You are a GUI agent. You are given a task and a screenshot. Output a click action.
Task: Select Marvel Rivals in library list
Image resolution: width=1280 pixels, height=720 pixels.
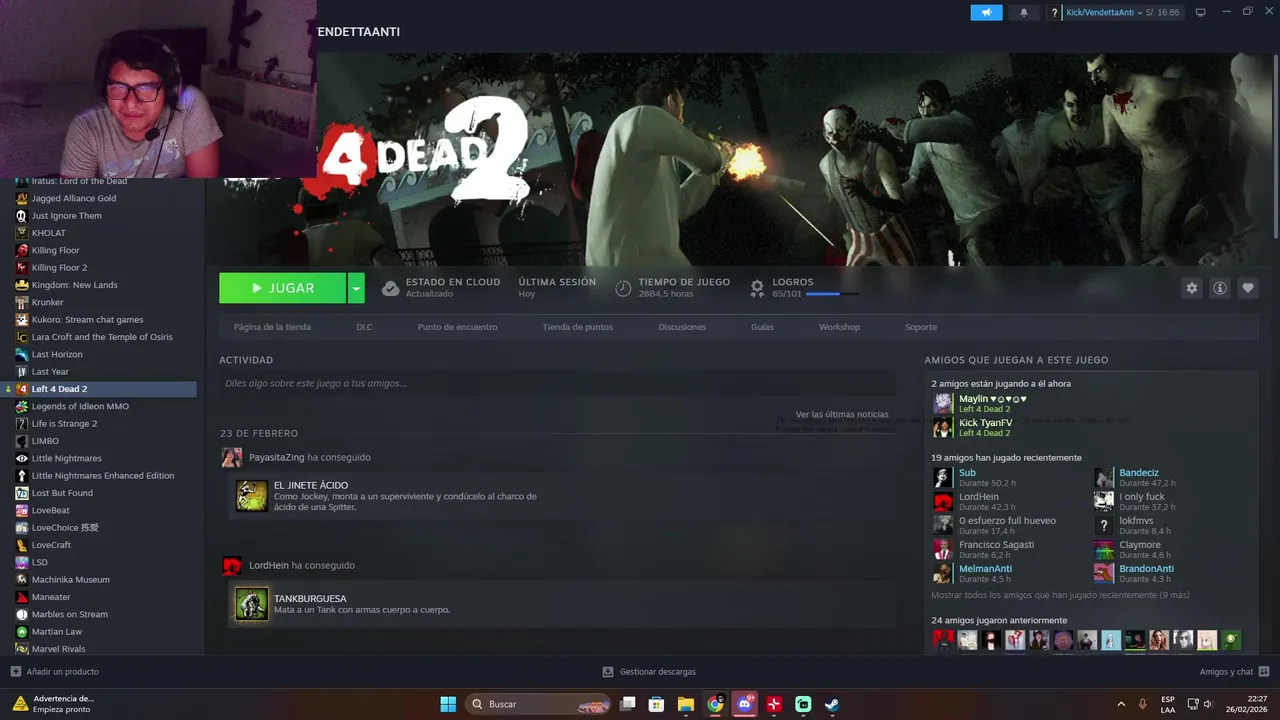[x=58, y=649]
